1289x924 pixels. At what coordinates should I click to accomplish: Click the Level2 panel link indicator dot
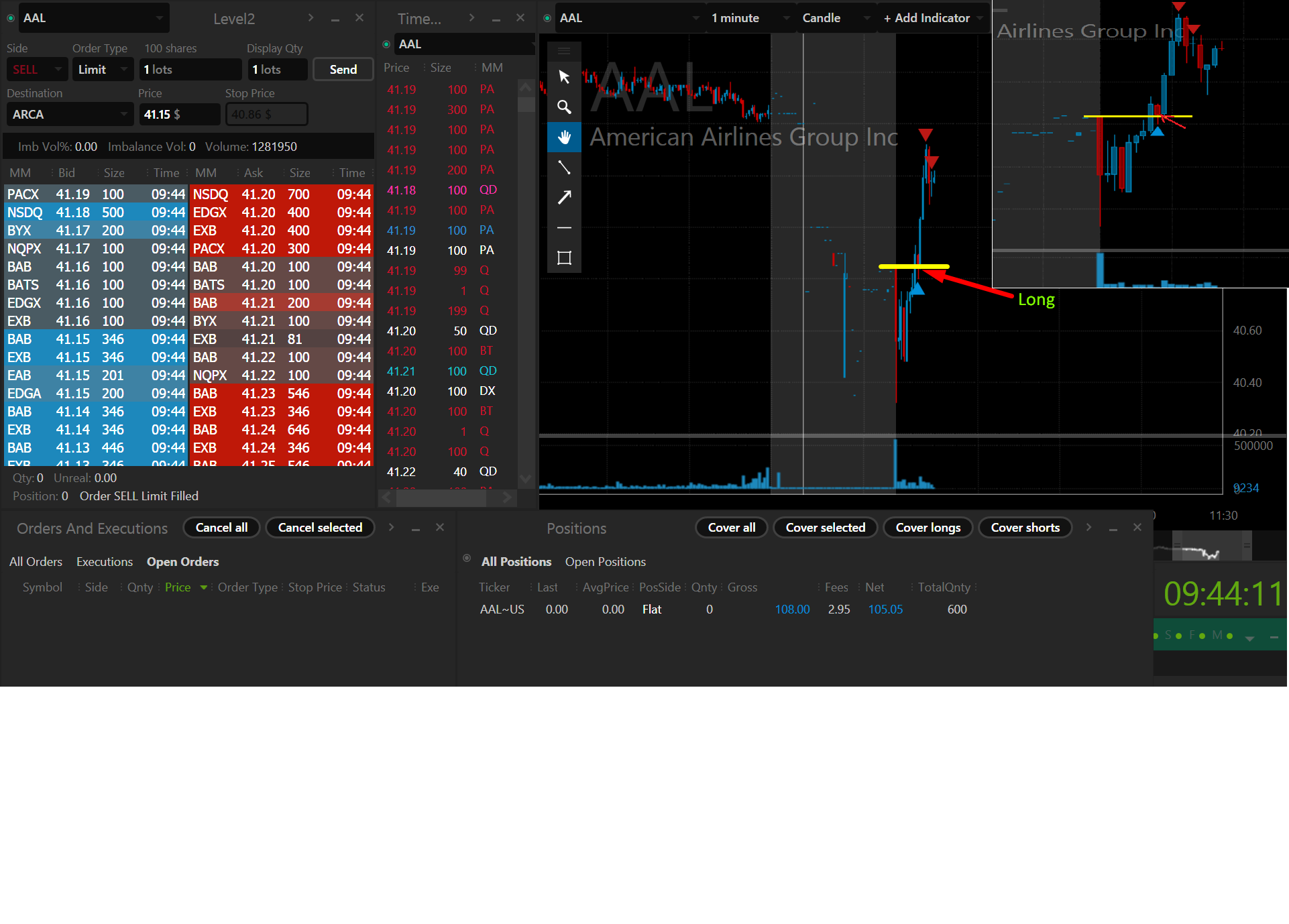[11, 18]
